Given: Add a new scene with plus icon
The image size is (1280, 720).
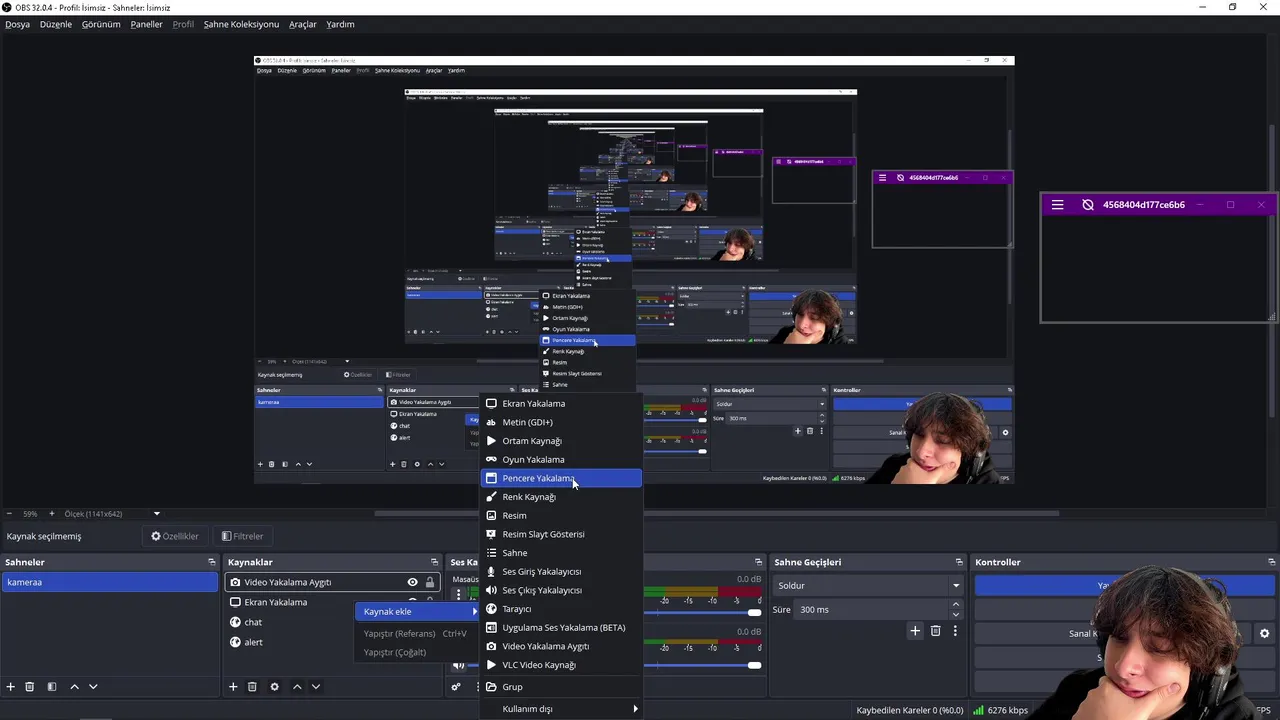Looking at the screenshot, I should [11, 687].
